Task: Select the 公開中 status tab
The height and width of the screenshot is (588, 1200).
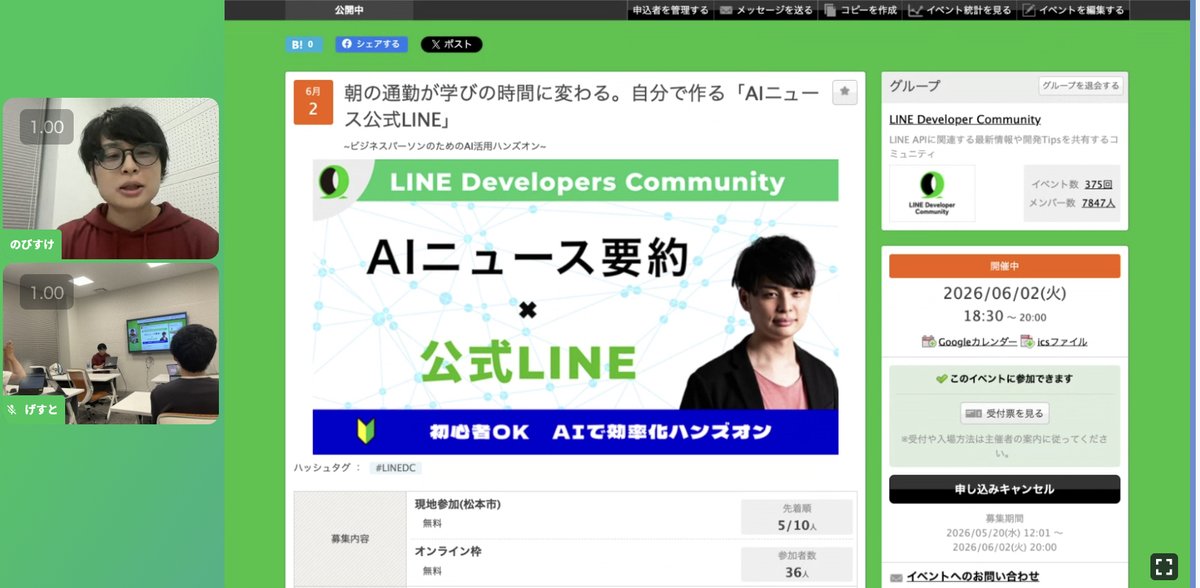Action: pos(350,10)
